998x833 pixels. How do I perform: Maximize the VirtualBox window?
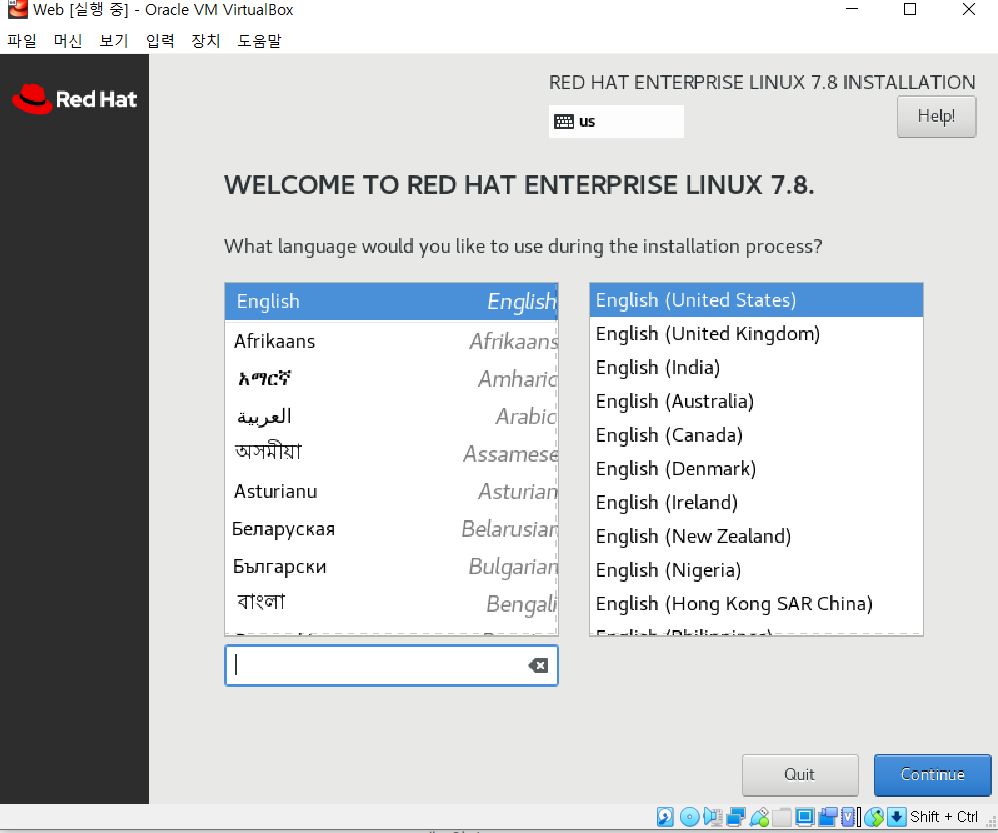click(910, 10)
